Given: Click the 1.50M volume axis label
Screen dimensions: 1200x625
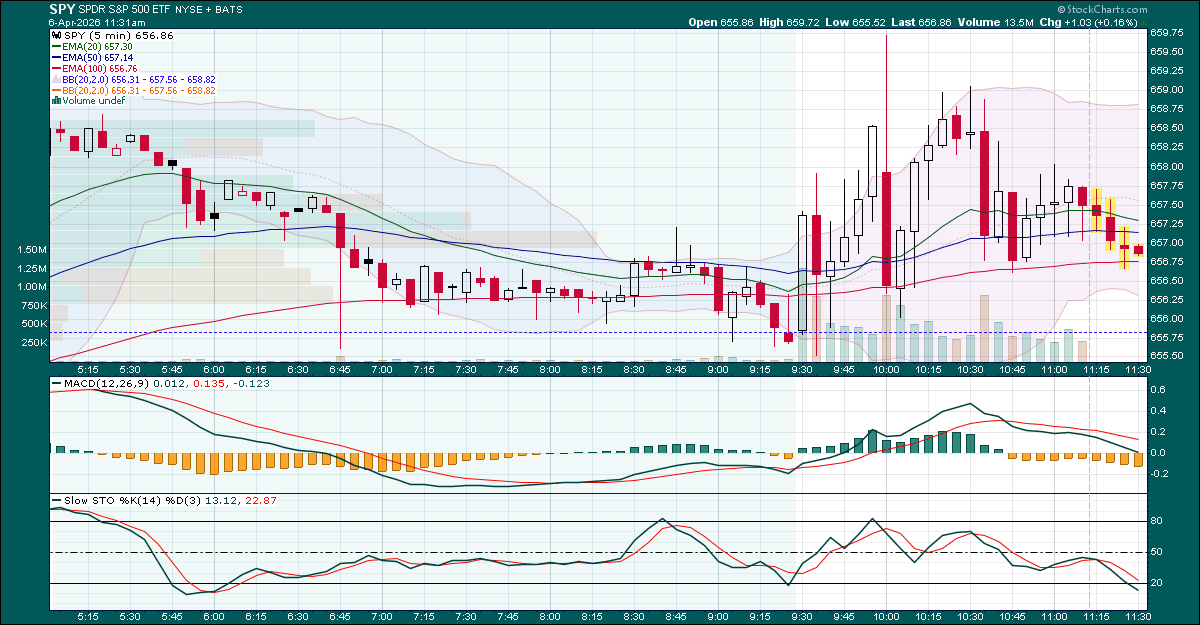Looking at the screenshot, I should click(33, 250).
